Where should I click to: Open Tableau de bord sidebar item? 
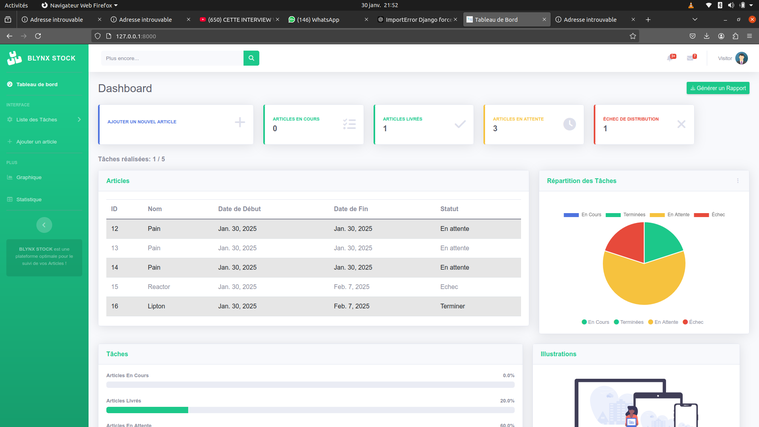pyautogui.click(x=37, y=84)
